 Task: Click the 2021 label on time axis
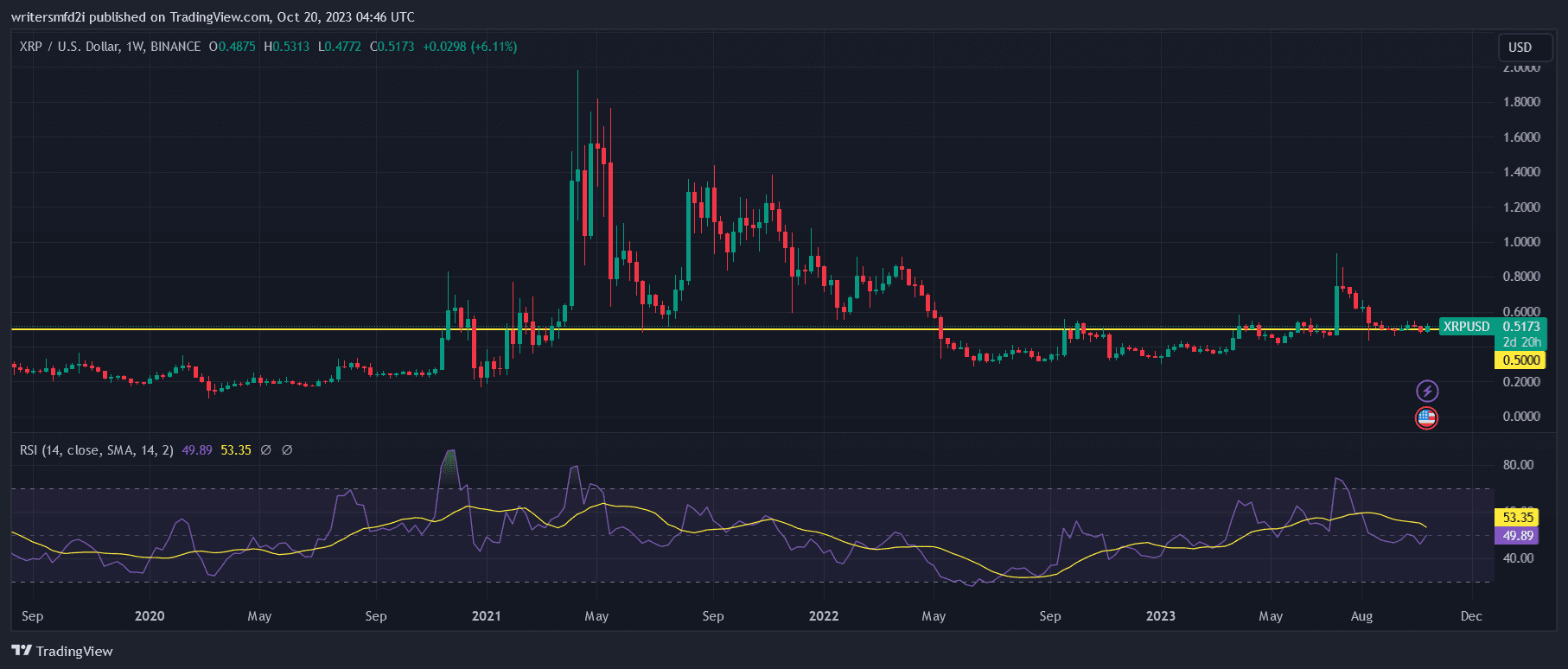pos(486,616)
